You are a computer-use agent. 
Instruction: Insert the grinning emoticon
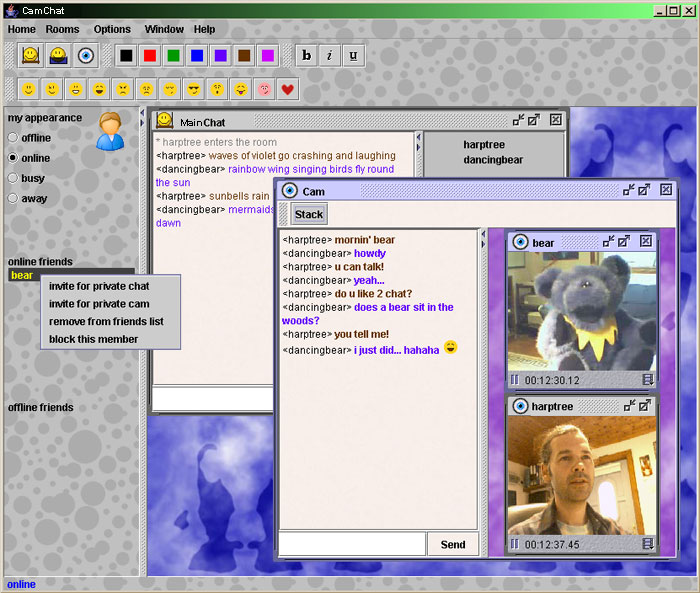[76, 89]
